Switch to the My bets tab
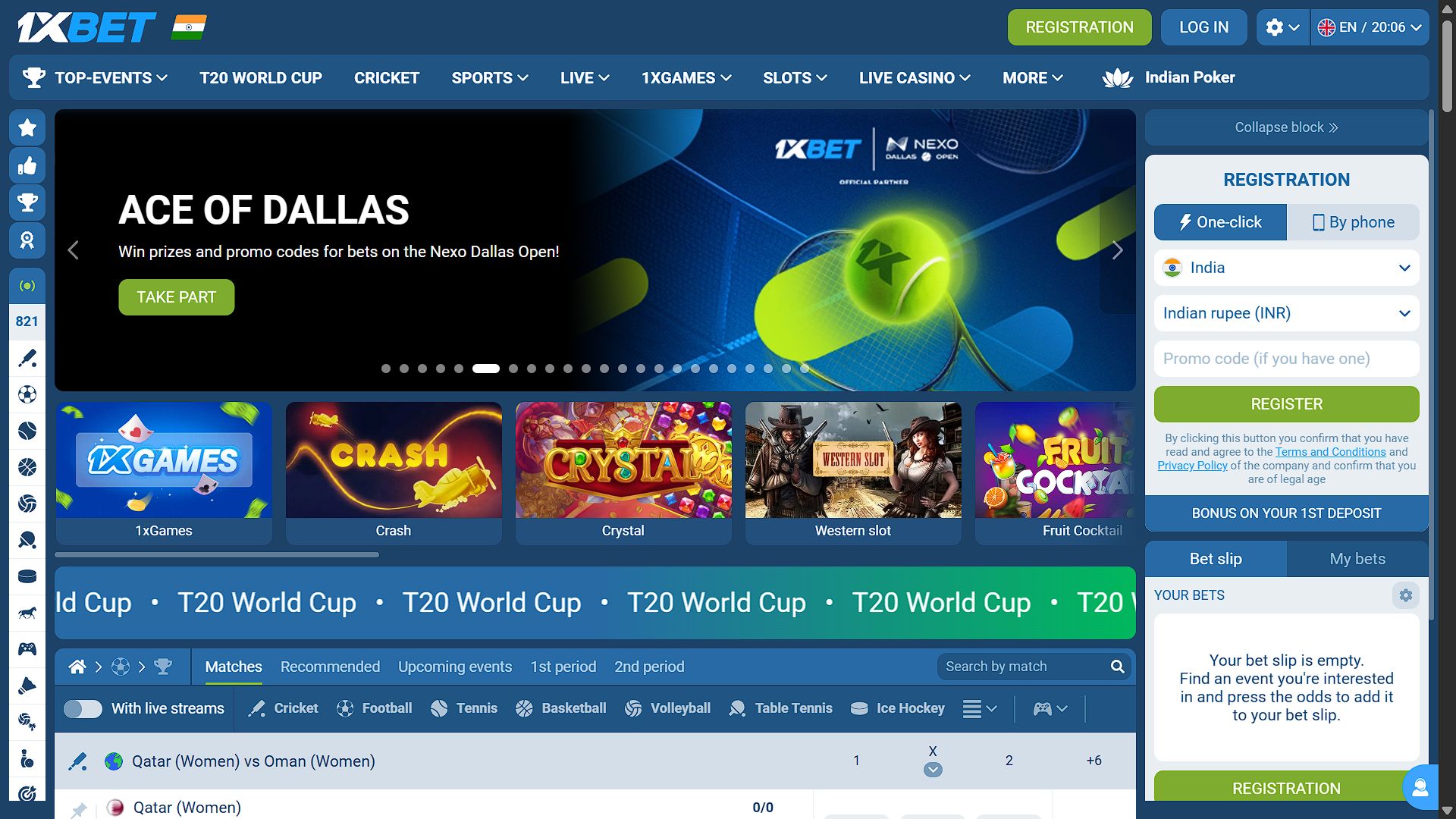Screen dimensions: 1456x819 [x=1357, y=559]
